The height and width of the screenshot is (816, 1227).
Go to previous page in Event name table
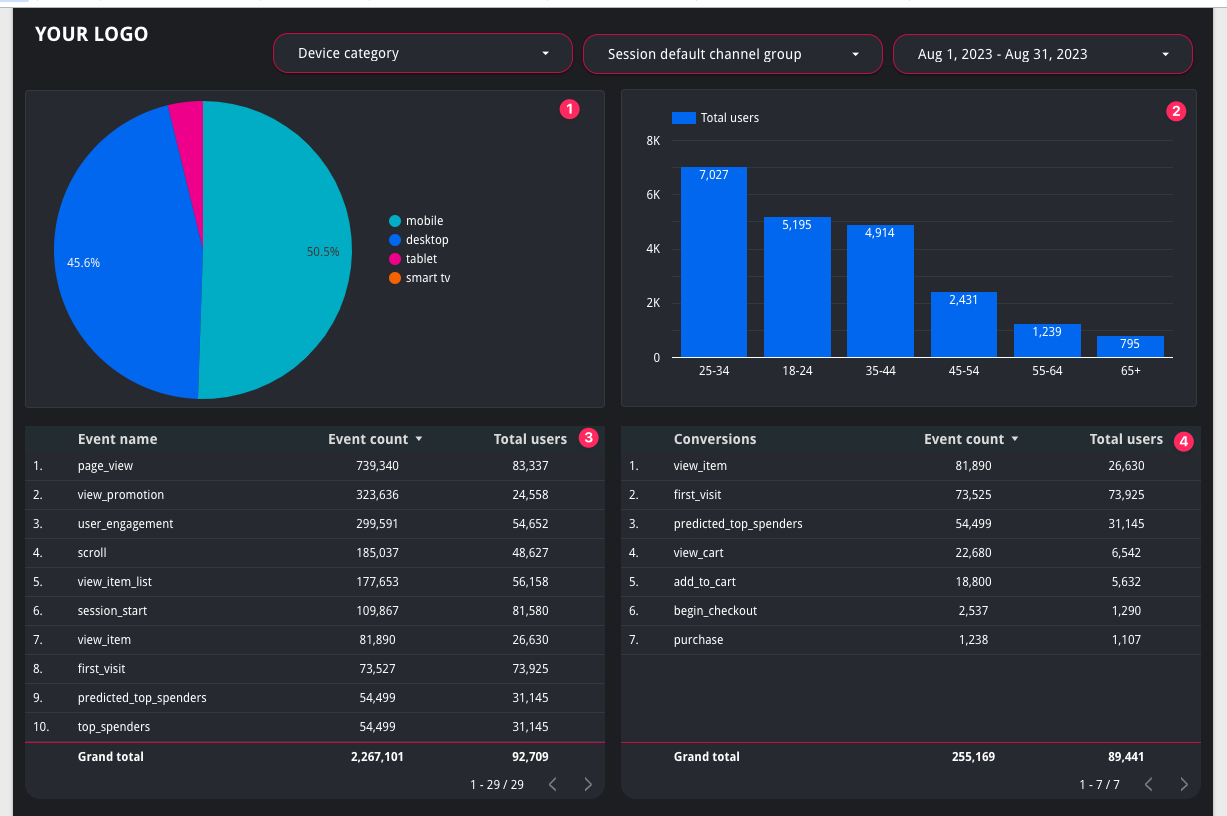(552, 784)
